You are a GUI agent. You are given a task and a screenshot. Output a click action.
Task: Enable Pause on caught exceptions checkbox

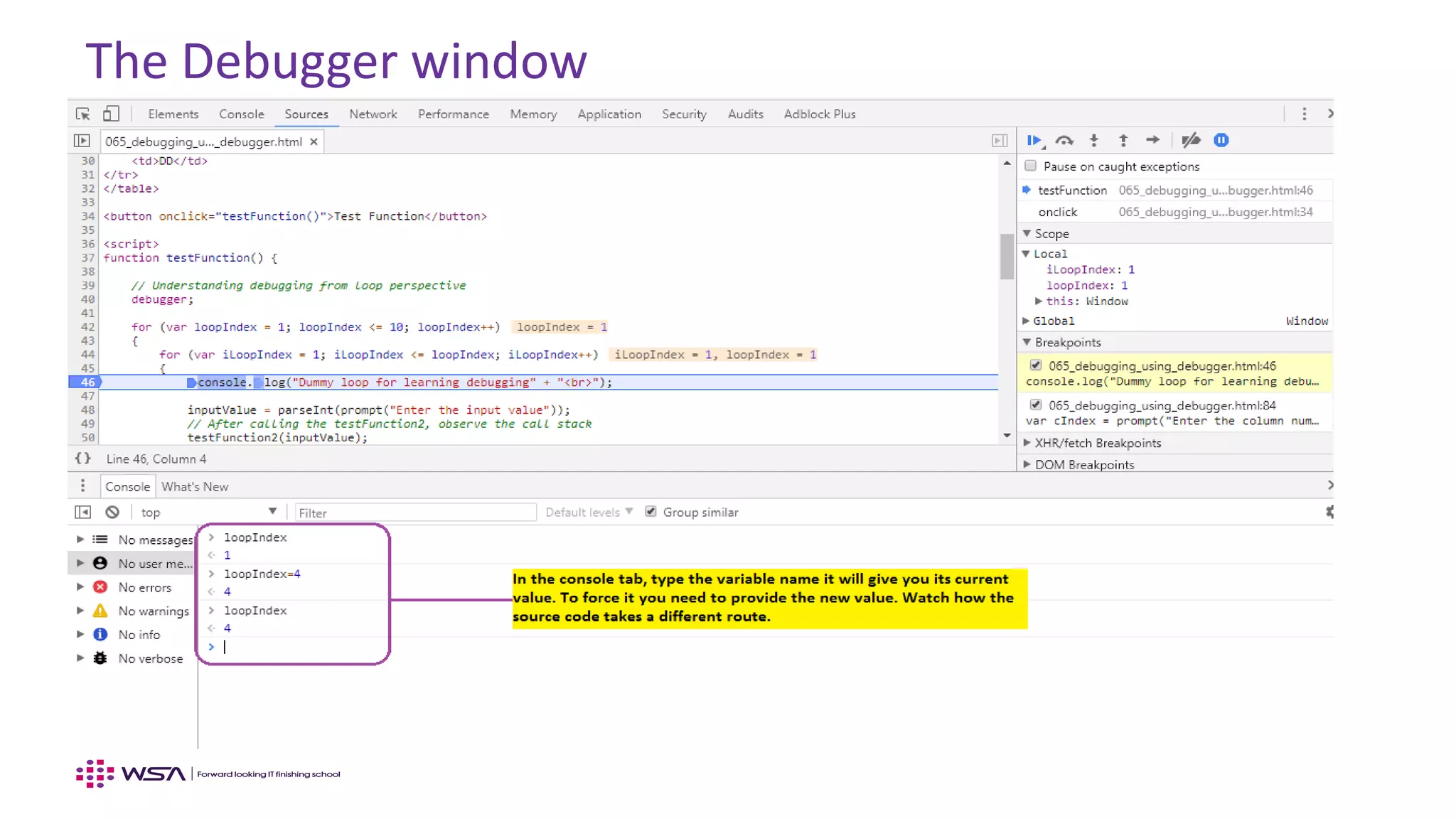tap(1030, 166)
